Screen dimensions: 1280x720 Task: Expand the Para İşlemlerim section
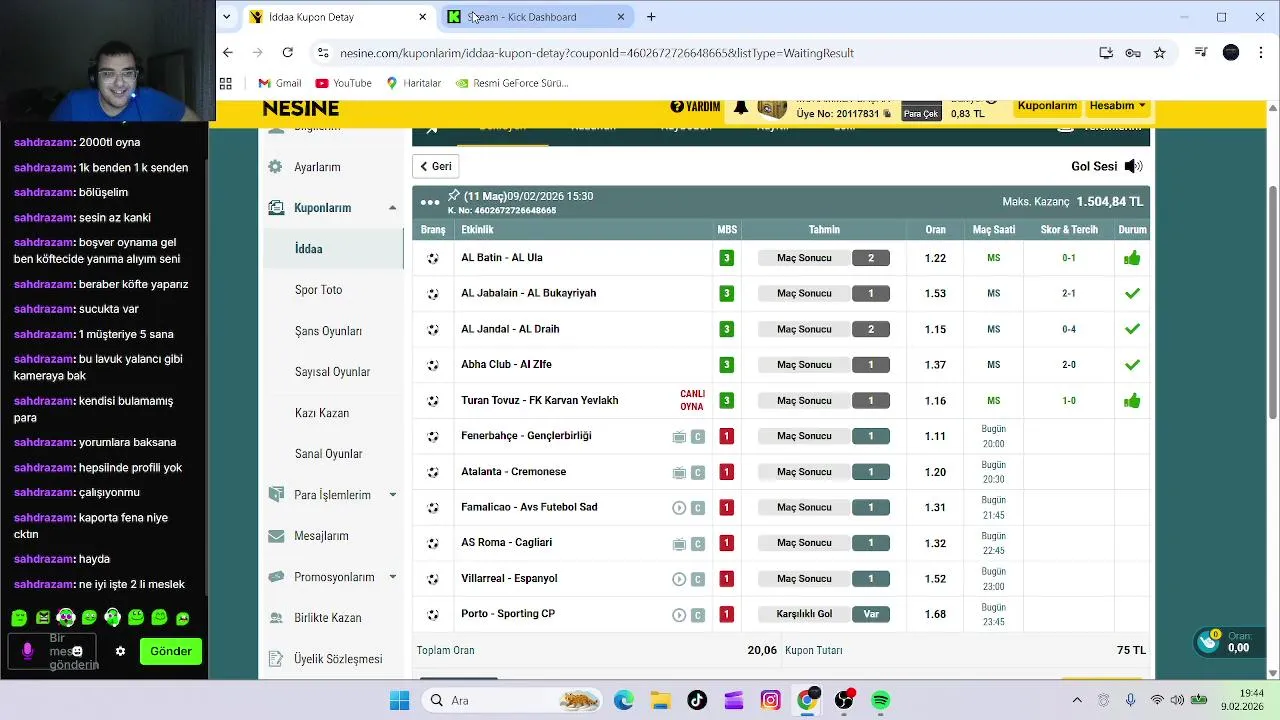(x=392, y=495)
